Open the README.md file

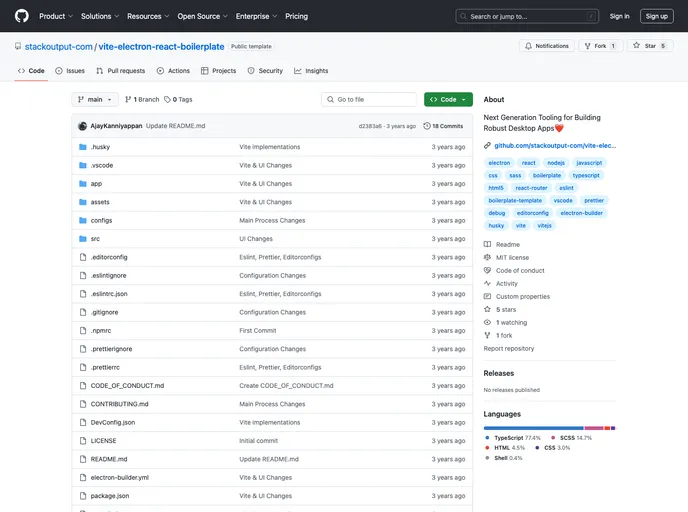(109, 459)
